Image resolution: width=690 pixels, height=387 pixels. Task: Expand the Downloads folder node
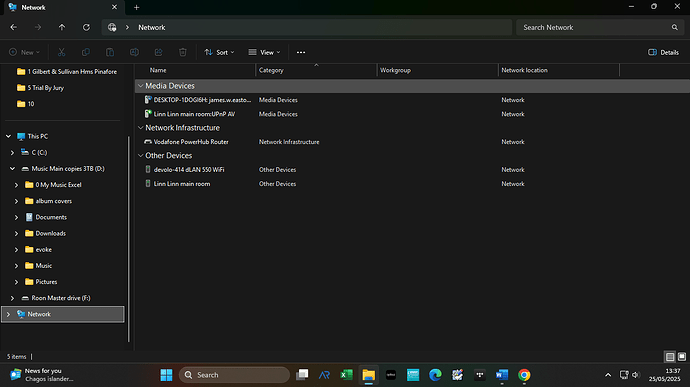point(16,233)
